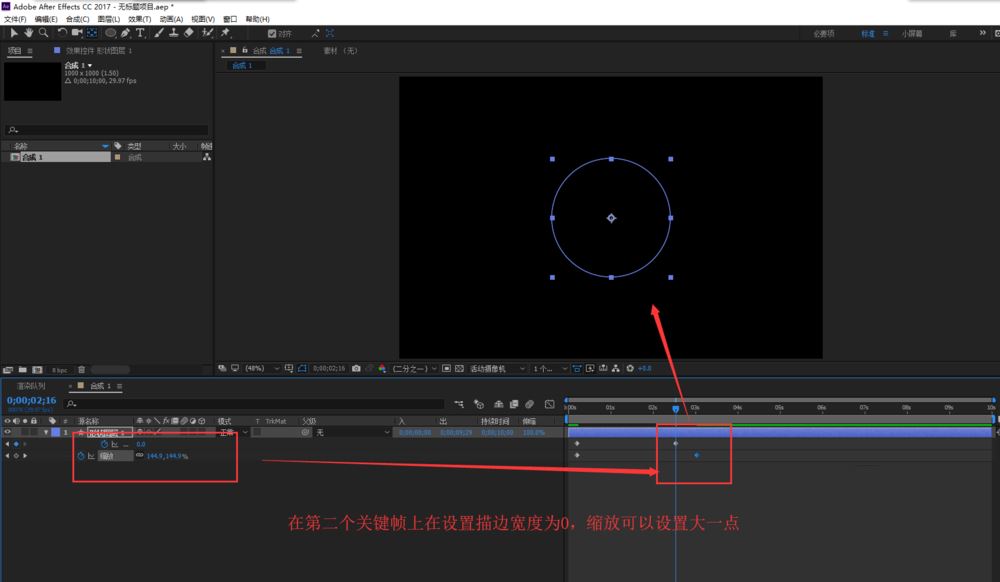Select the Eraser tool

point(189,33)
